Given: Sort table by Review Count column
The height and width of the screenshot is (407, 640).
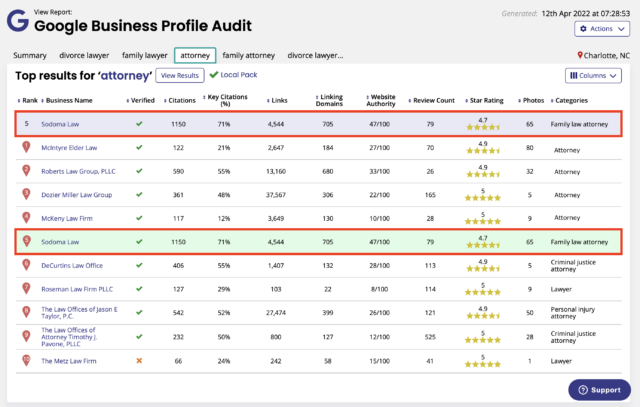Looking at the screenshot, I should click(431, 100).
